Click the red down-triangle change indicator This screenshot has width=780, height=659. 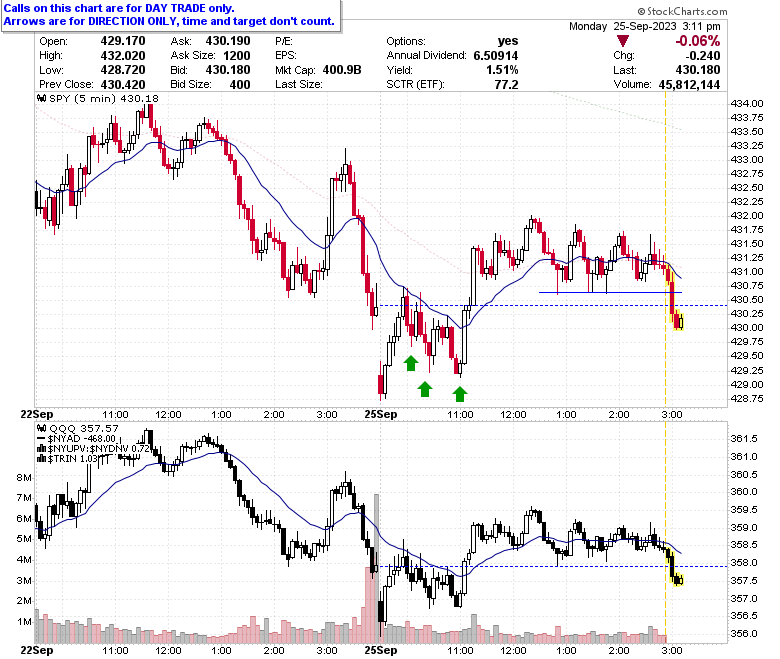[x=622, y=41]
